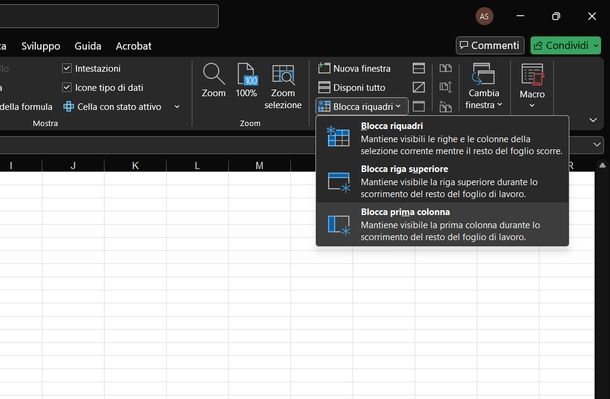Open the Acrobat tab
Image resolution: width=610 pixels, height=399 pixels.
(x=133, y=46)
